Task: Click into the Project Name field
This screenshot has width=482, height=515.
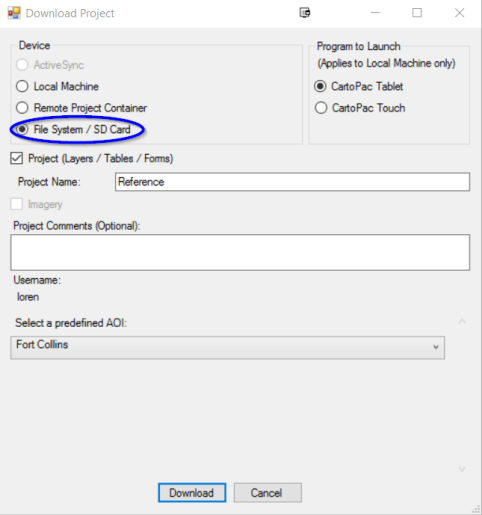Action: (x=292, y=182)
